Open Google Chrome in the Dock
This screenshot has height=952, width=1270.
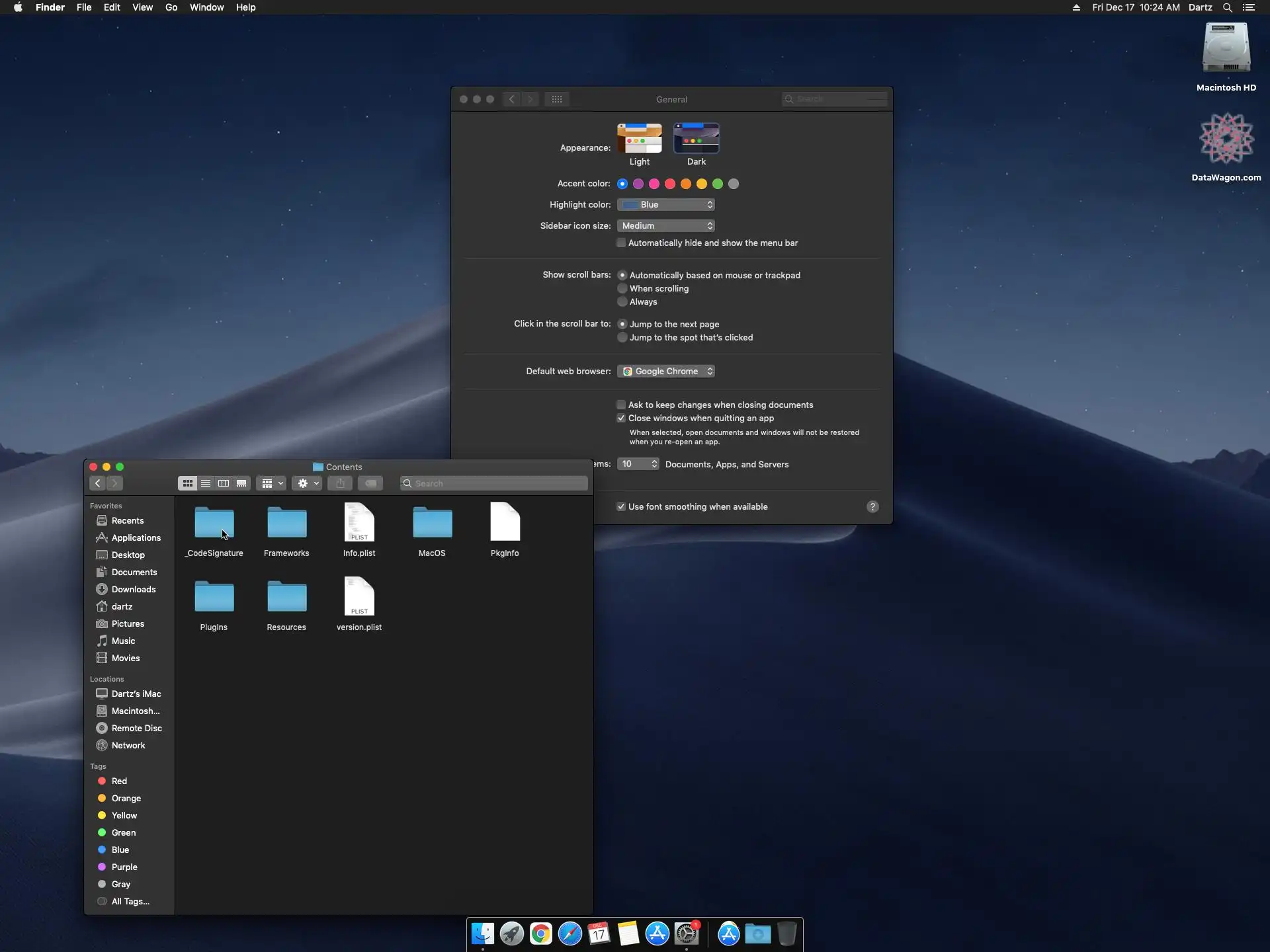click(x=540, y=933)
